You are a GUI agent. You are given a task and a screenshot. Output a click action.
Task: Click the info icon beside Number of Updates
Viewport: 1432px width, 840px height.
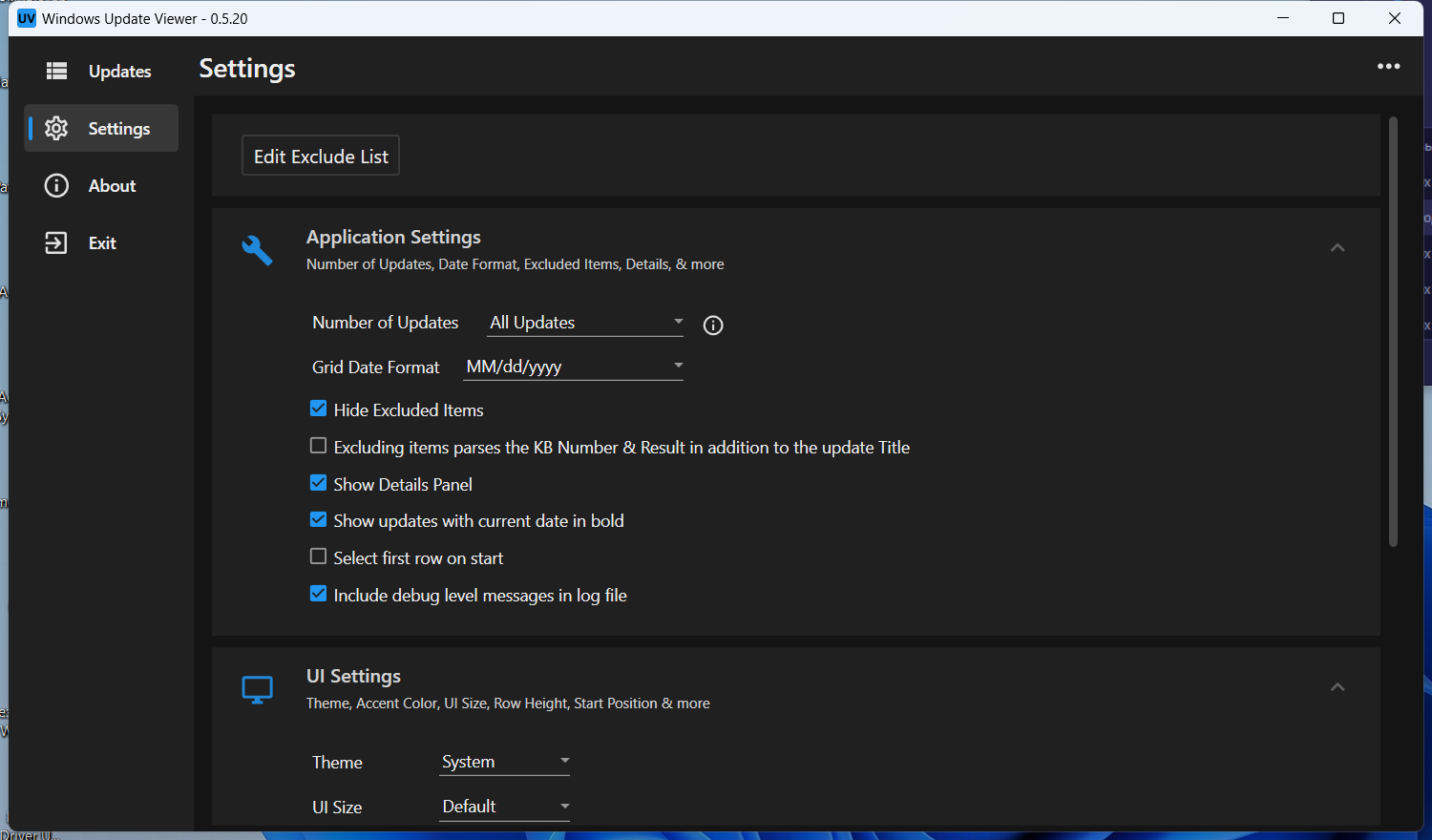[713, 325]
